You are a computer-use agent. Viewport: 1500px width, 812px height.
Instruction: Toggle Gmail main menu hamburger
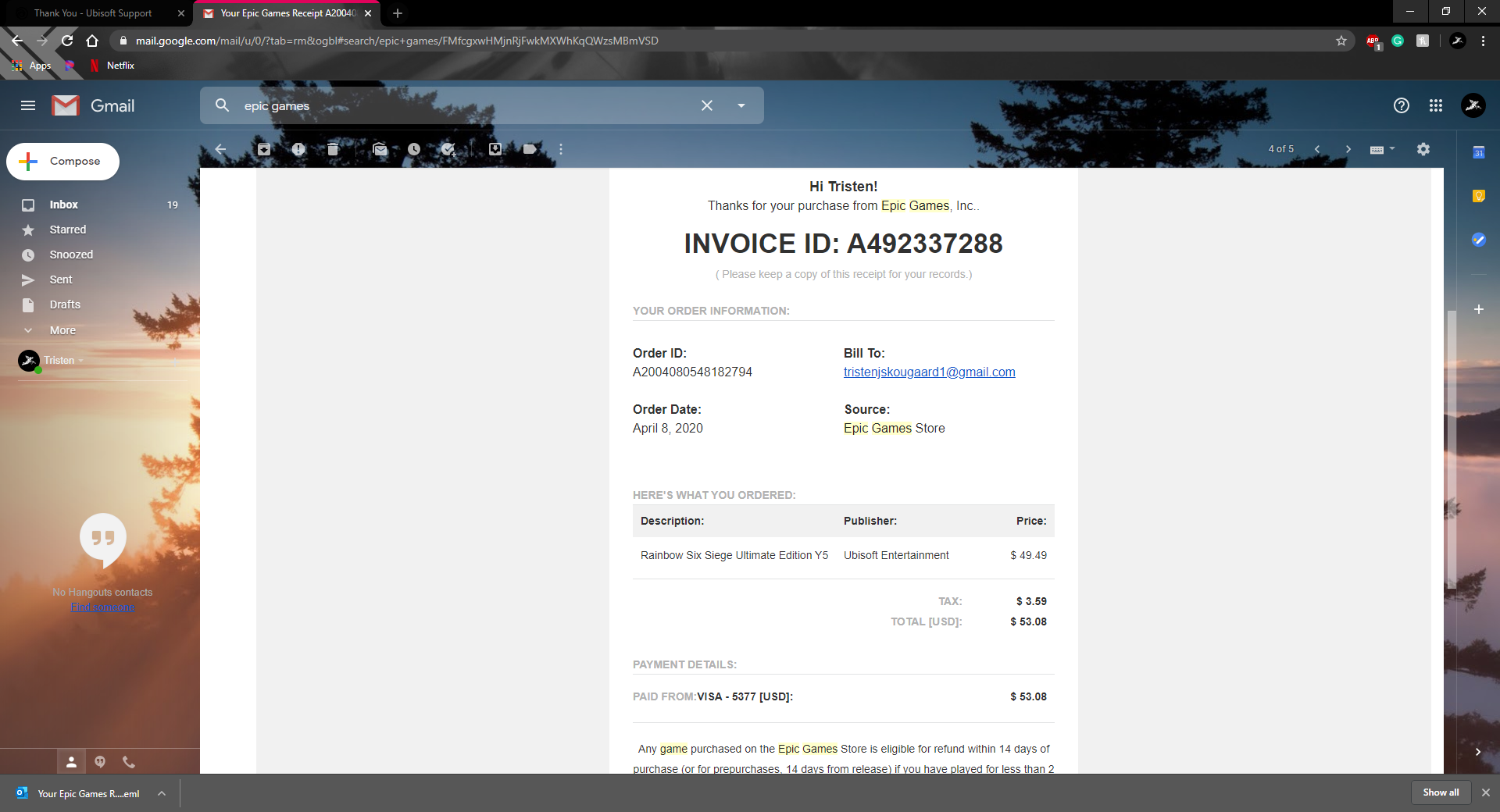click(x=28, y=105)
